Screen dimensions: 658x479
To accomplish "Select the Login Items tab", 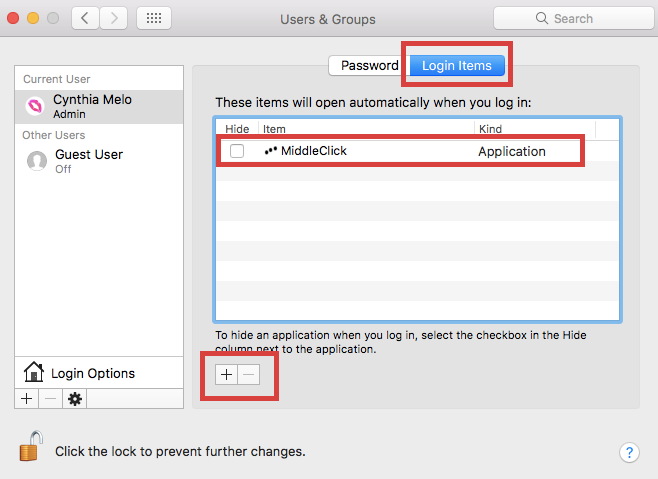I will point(457,65).
